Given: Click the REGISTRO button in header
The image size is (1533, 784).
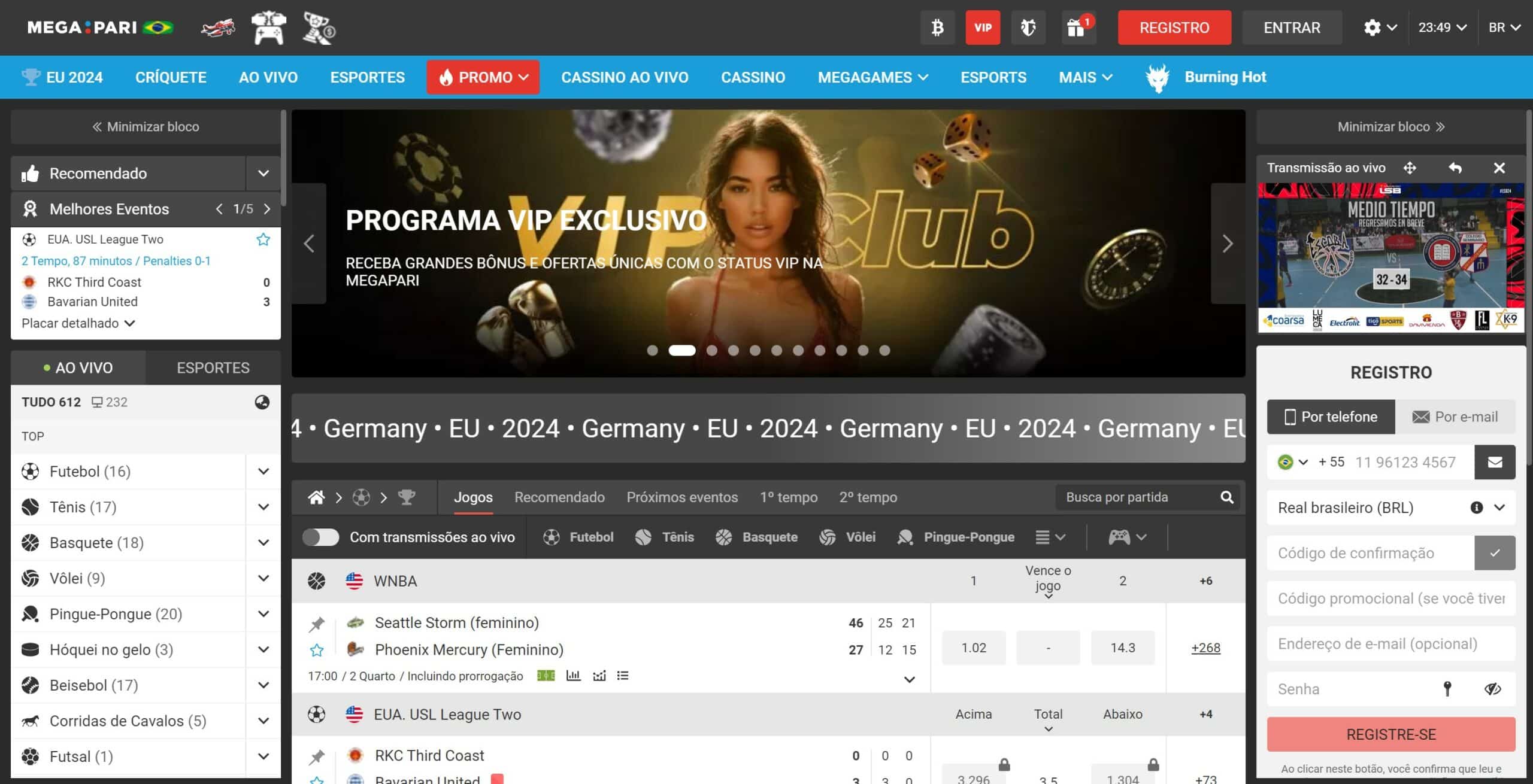Looking at the screenshot, I should pos(1174,28).
